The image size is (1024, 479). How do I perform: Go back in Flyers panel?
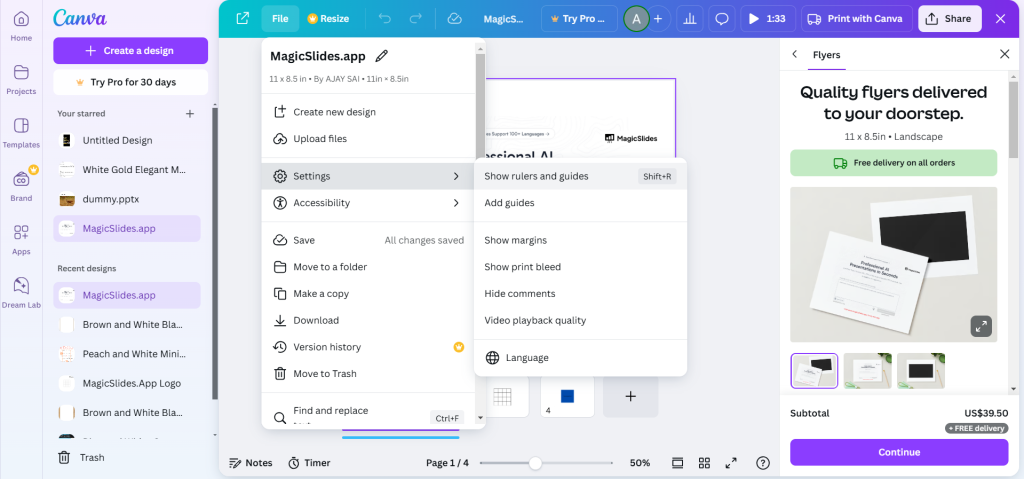tap(795, 54)
